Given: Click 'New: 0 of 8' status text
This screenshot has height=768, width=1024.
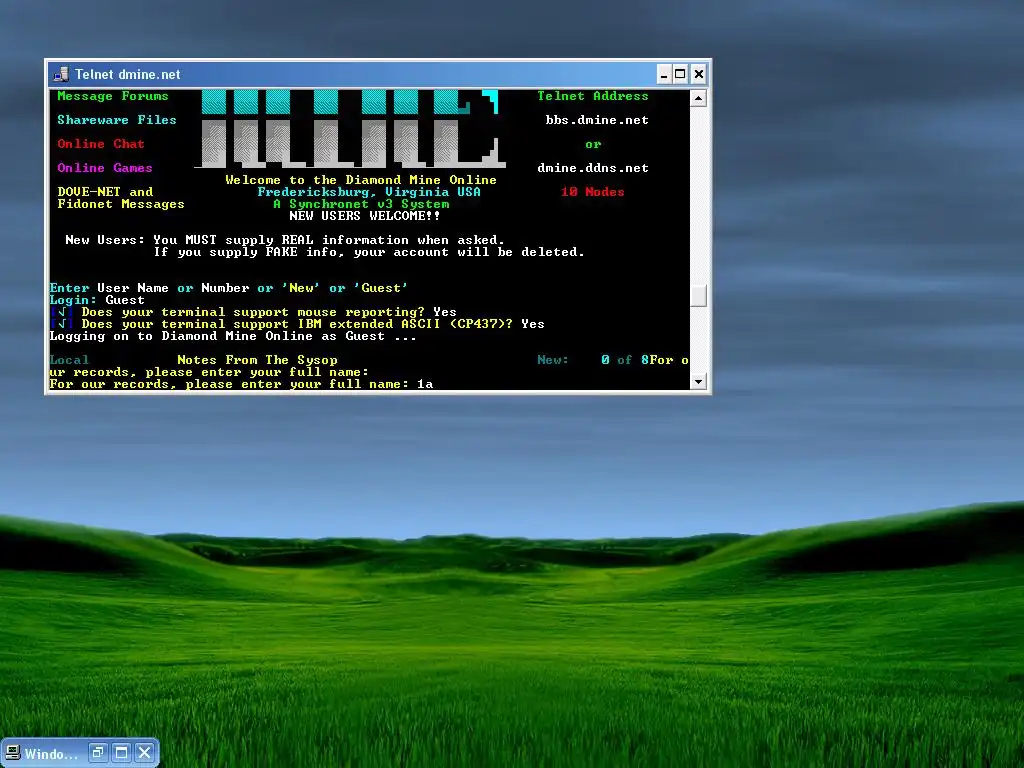Looking at the screenshot, I should 592,360.
